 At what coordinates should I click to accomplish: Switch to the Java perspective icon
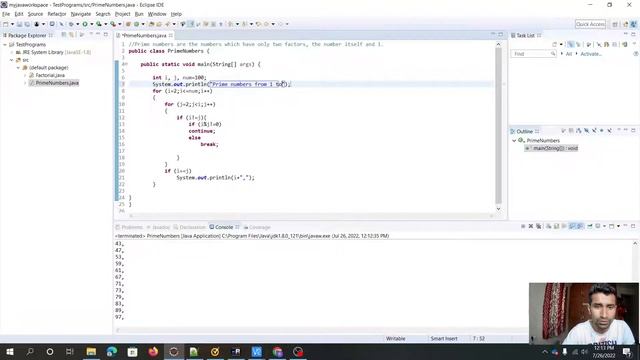633,24
